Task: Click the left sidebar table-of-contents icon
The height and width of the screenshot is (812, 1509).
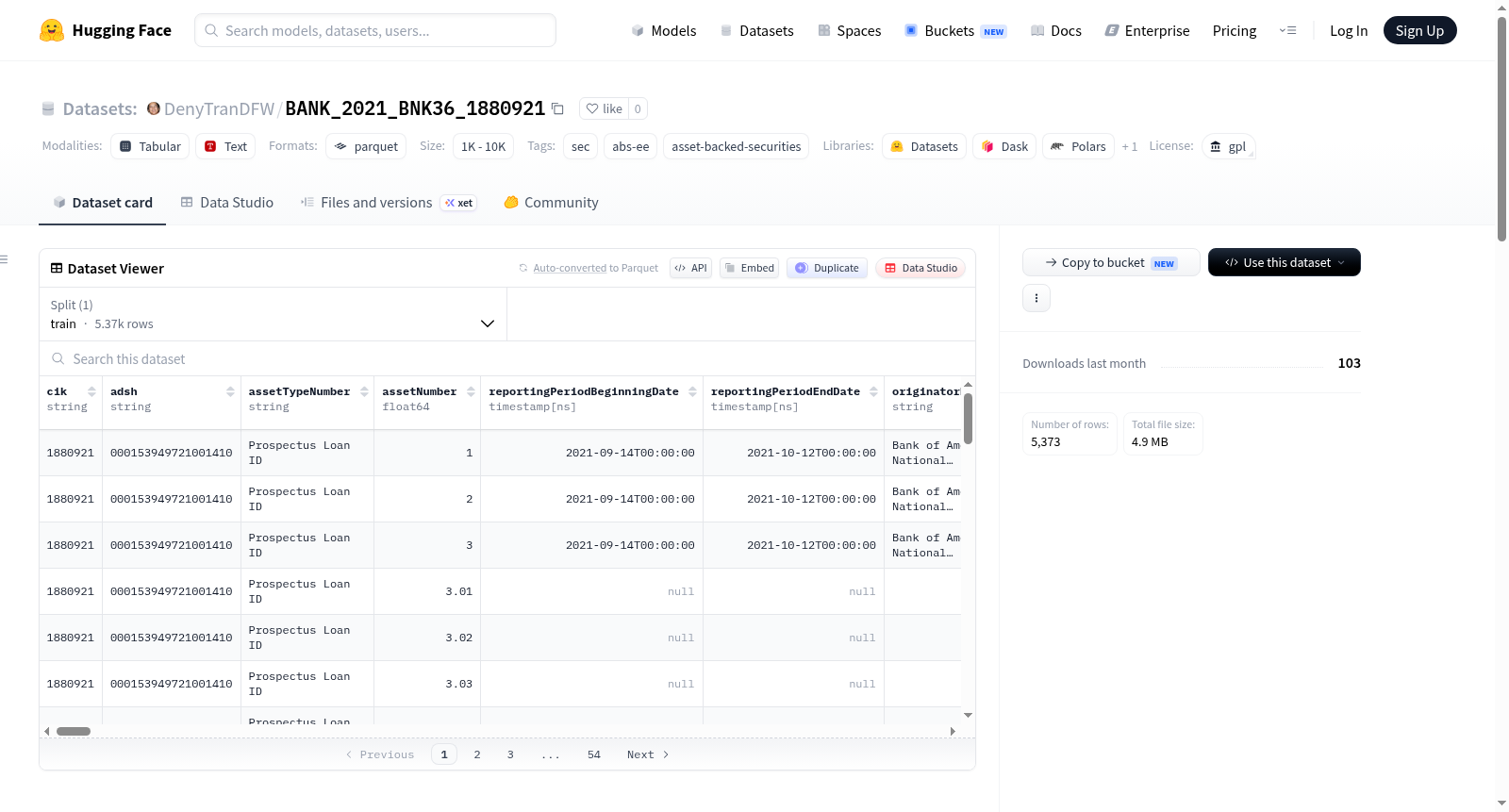Action: coord(4,259)
